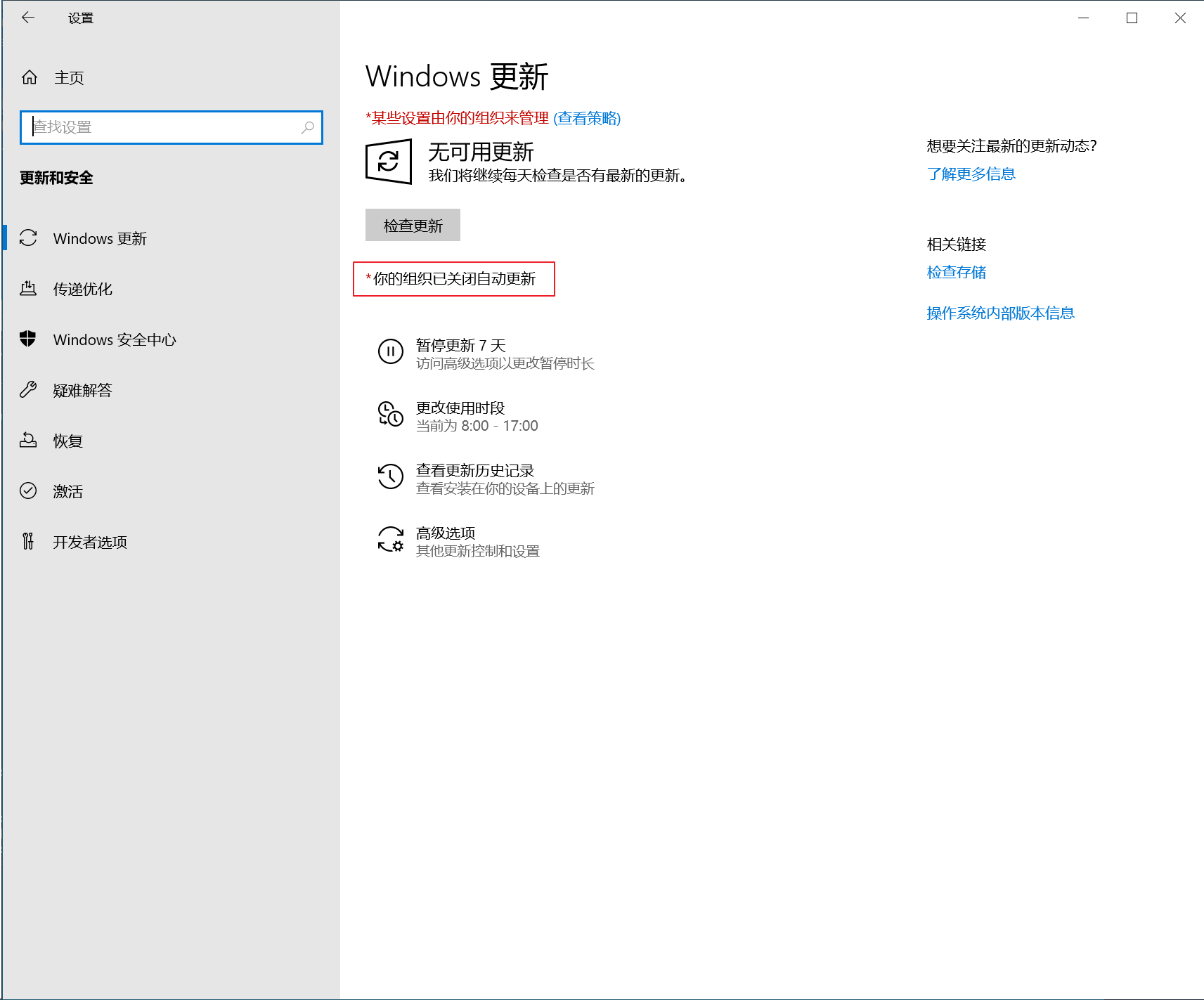Click the search magnifier icon
This screenshot has height=1000, width=1204.
(x=307, y=127)
